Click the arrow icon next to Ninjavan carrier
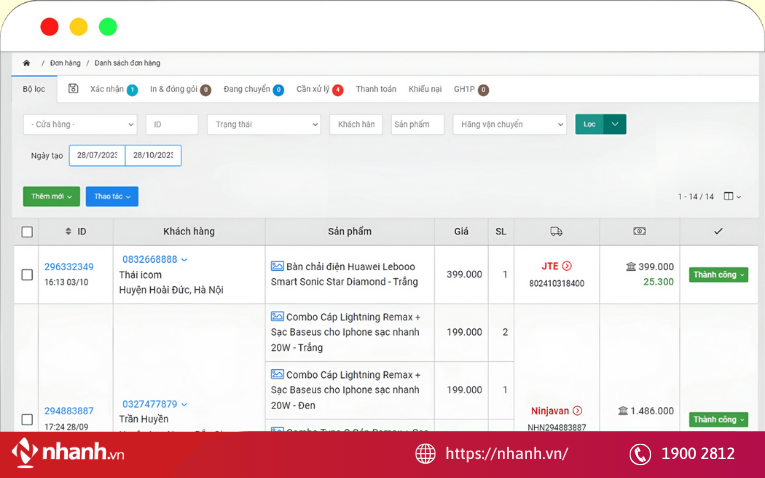The image size is (765, 478). coord(577,411)
